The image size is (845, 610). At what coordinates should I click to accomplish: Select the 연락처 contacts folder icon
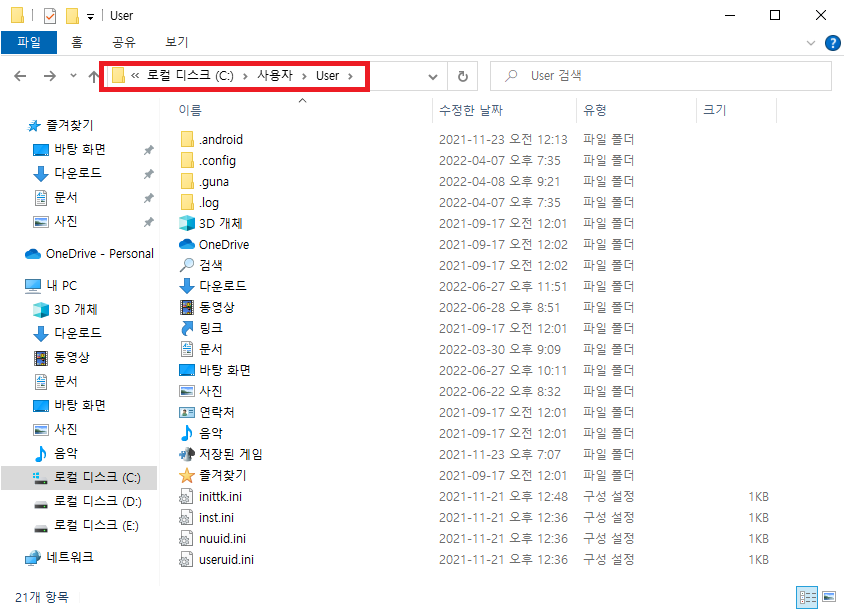pos(187,412)
